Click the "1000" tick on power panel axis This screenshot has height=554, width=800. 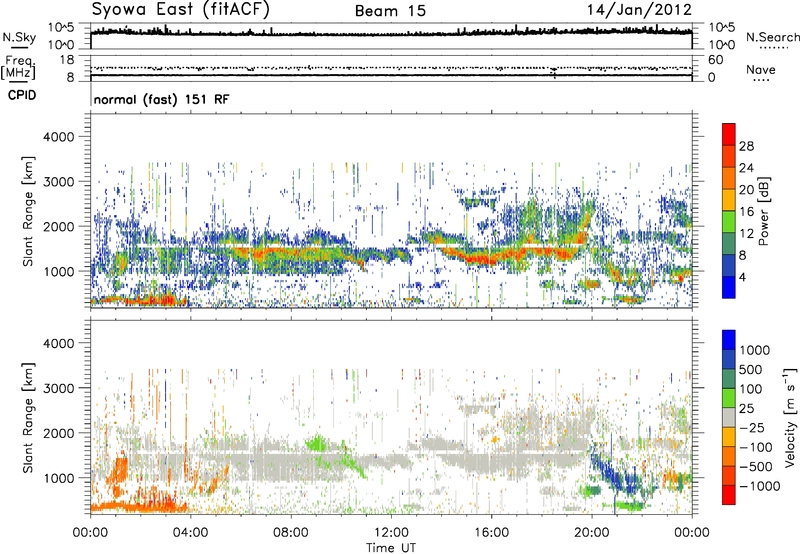58,271
